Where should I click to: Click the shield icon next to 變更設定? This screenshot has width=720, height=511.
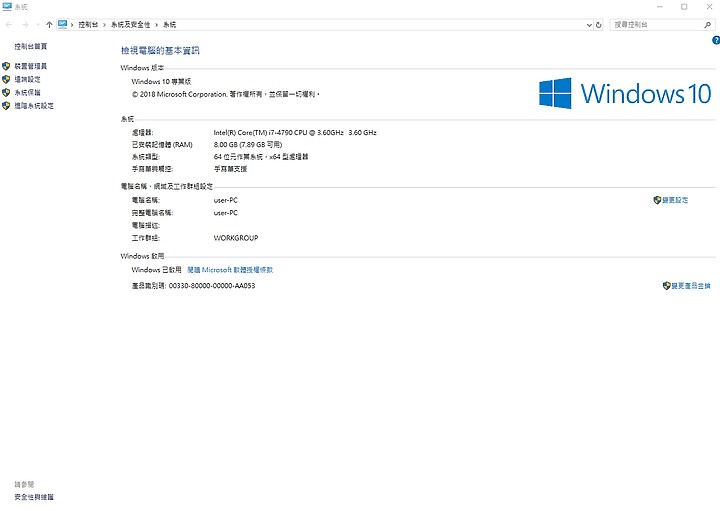[x=657, y=200]
